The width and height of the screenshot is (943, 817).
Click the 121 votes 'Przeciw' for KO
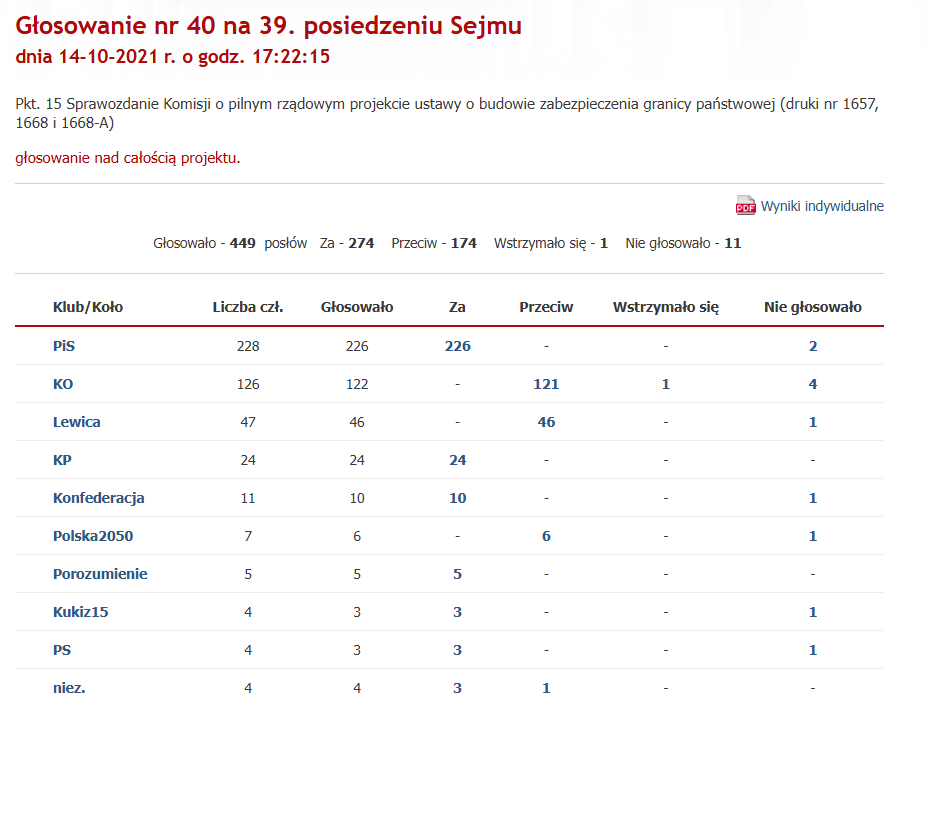point(546,383)
